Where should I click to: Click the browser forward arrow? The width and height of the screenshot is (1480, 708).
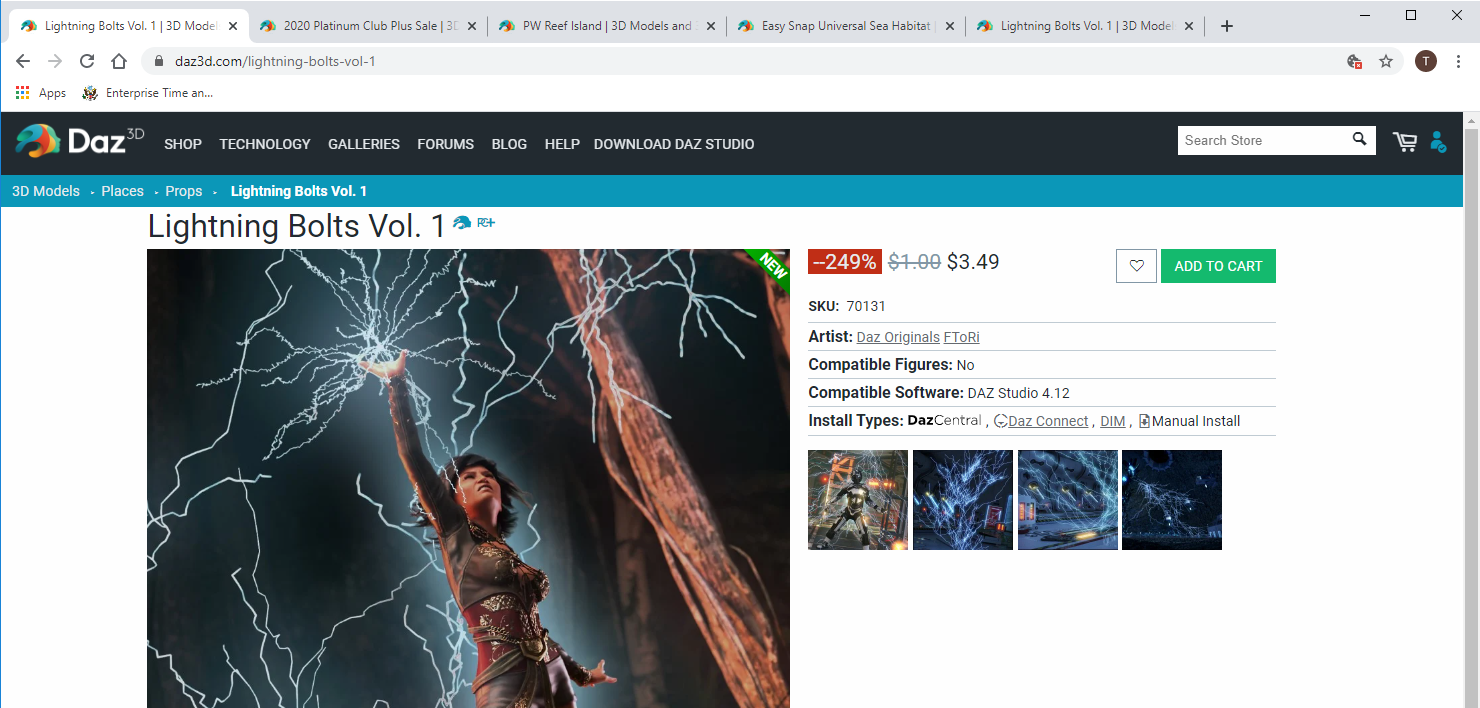55,61
